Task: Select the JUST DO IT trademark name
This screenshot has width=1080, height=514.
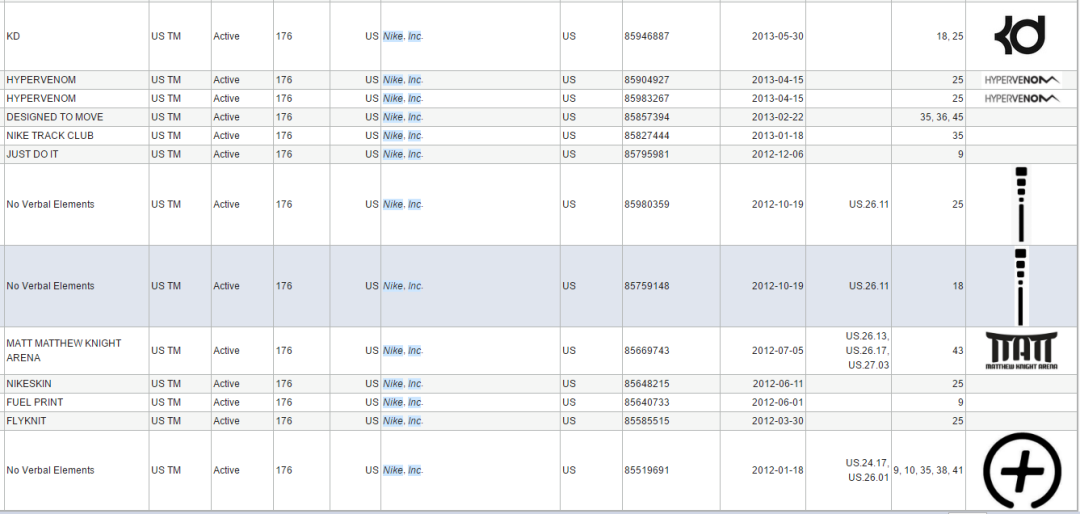Action: [x=32, y=154]
